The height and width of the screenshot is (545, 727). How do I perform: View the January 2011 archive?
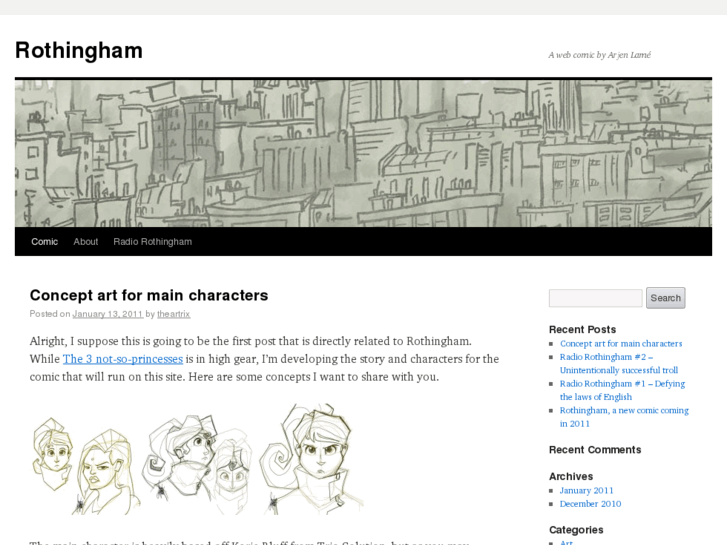pyautogui.click(x=587, y=490)
